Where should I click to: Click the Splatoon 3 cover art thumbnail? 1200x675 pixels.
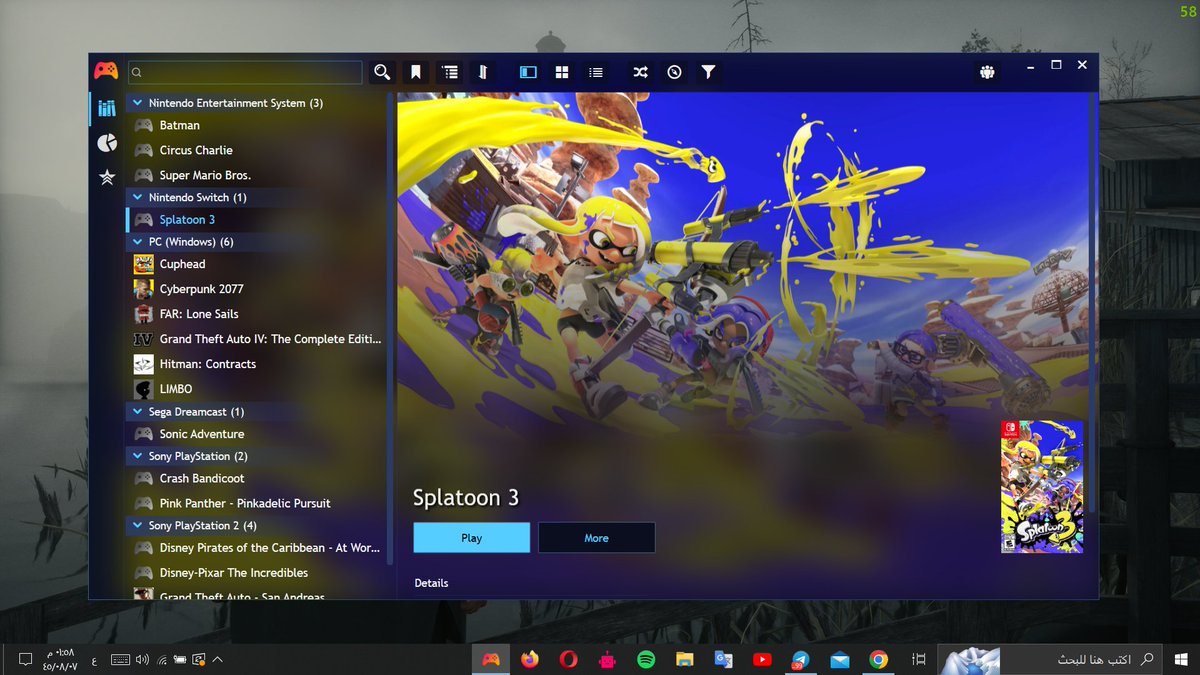(x=1042, y=486)
